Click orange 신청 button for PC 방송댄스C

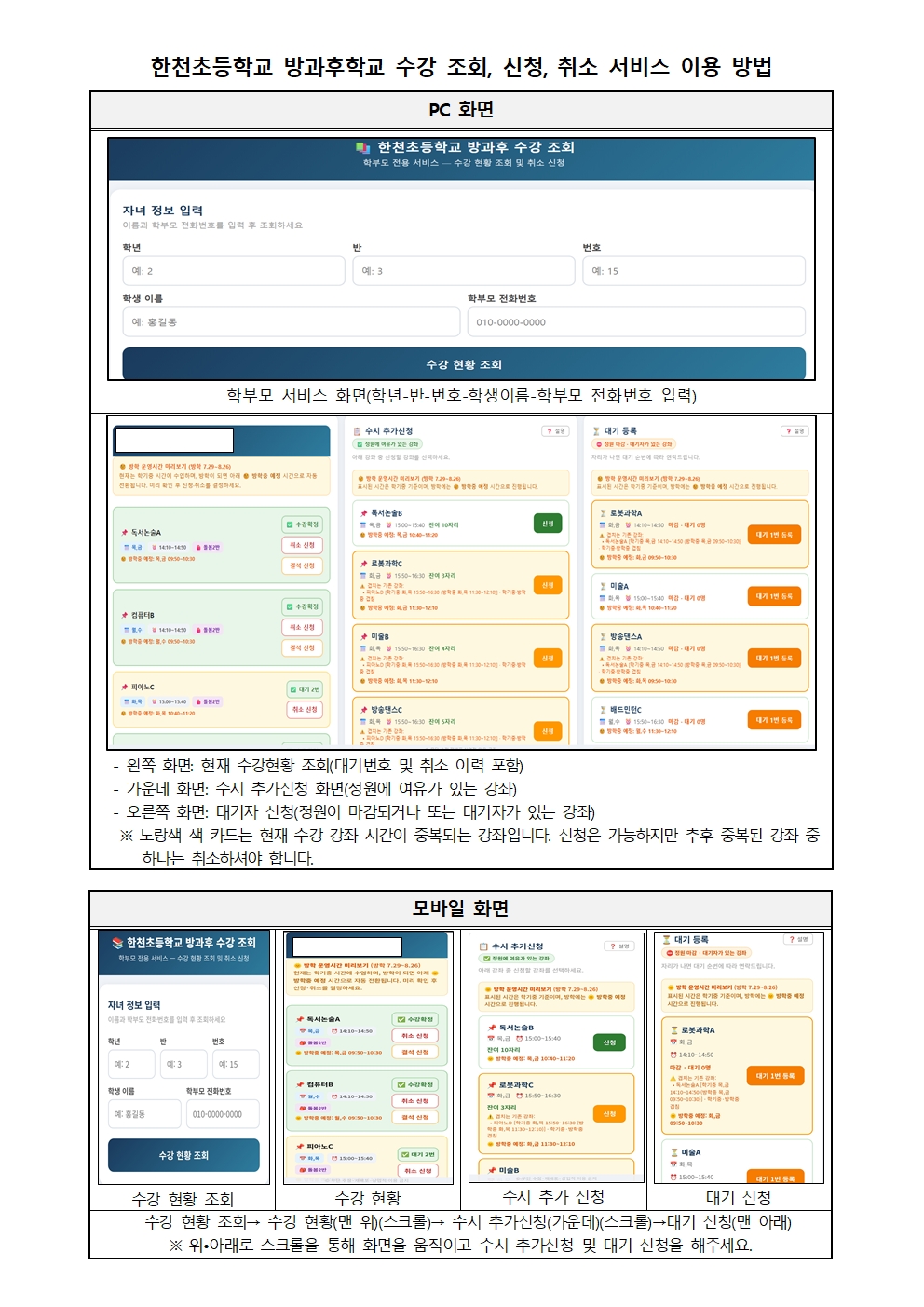[x=548, y=731]
